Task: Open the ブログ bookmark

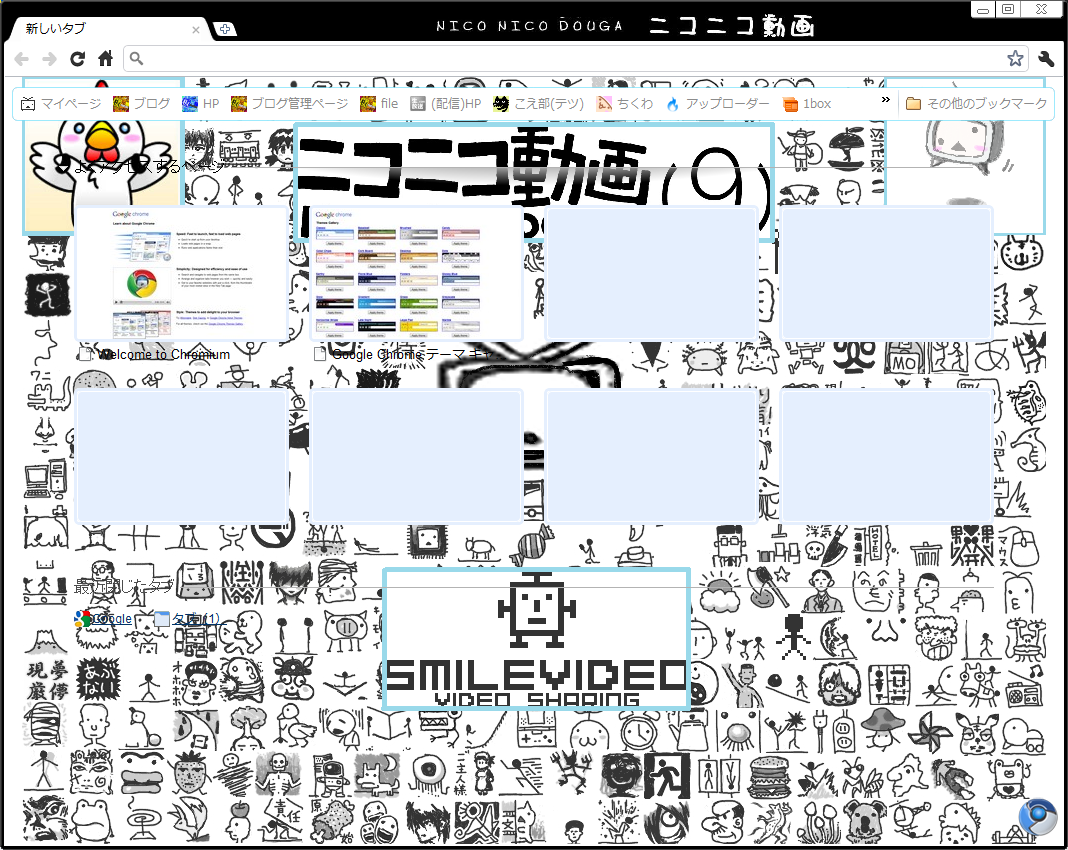Action: click(x=141, y=104)
